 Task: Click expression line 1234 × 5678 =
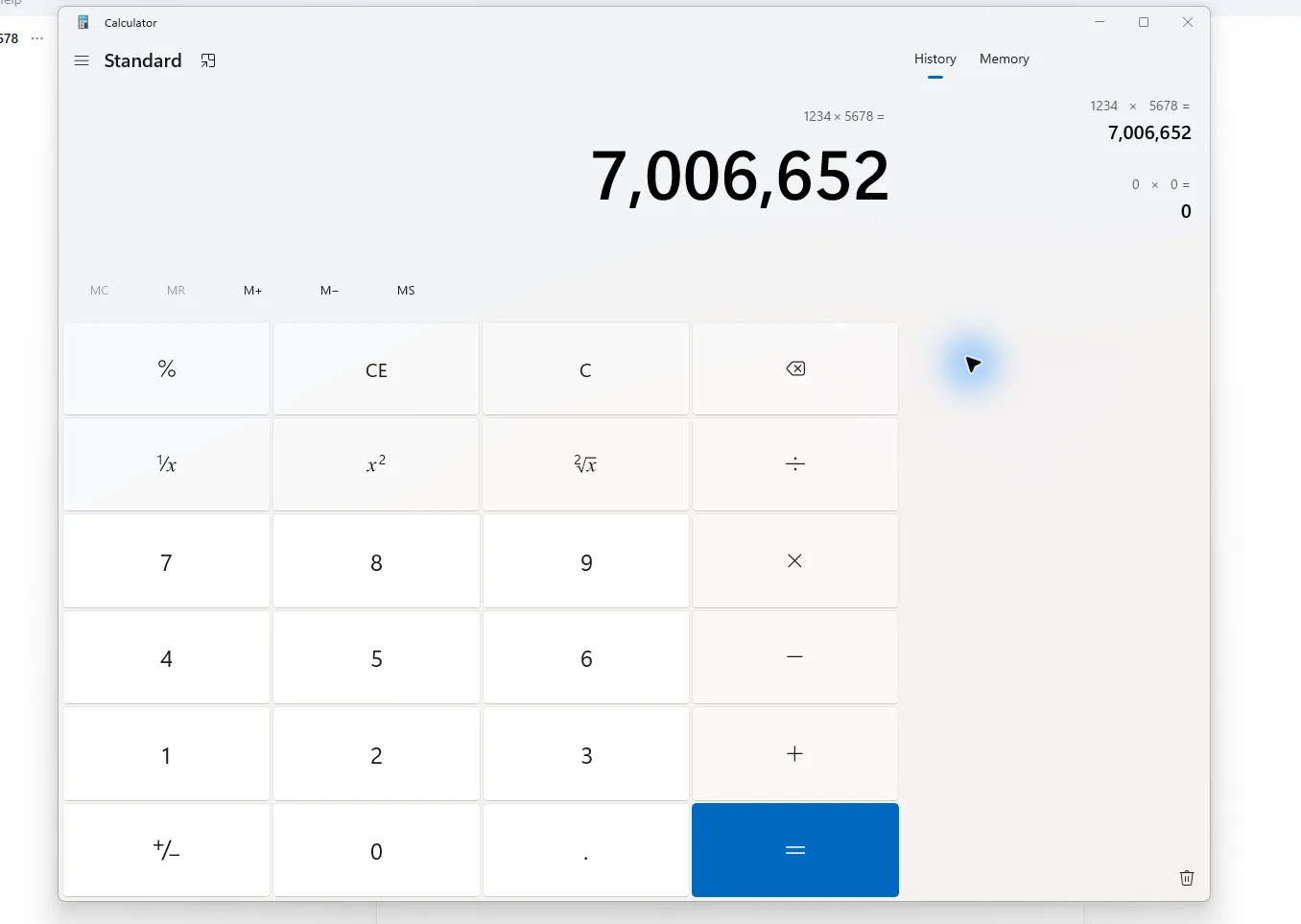pyautogui.click(x=844, y=116)
